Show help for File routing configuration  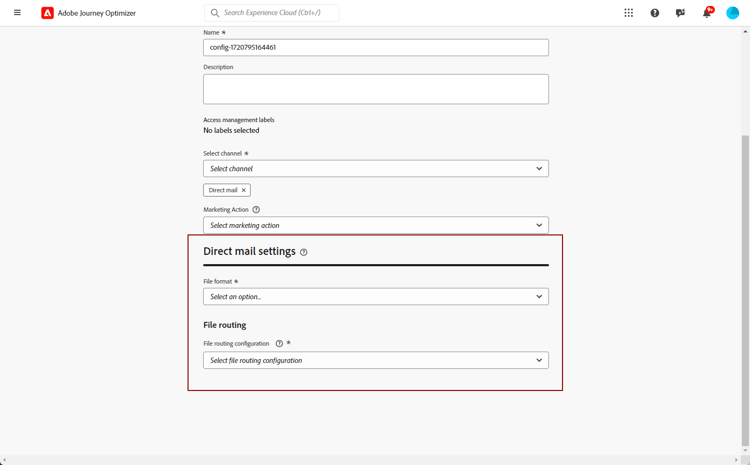(x=279, y=344)
